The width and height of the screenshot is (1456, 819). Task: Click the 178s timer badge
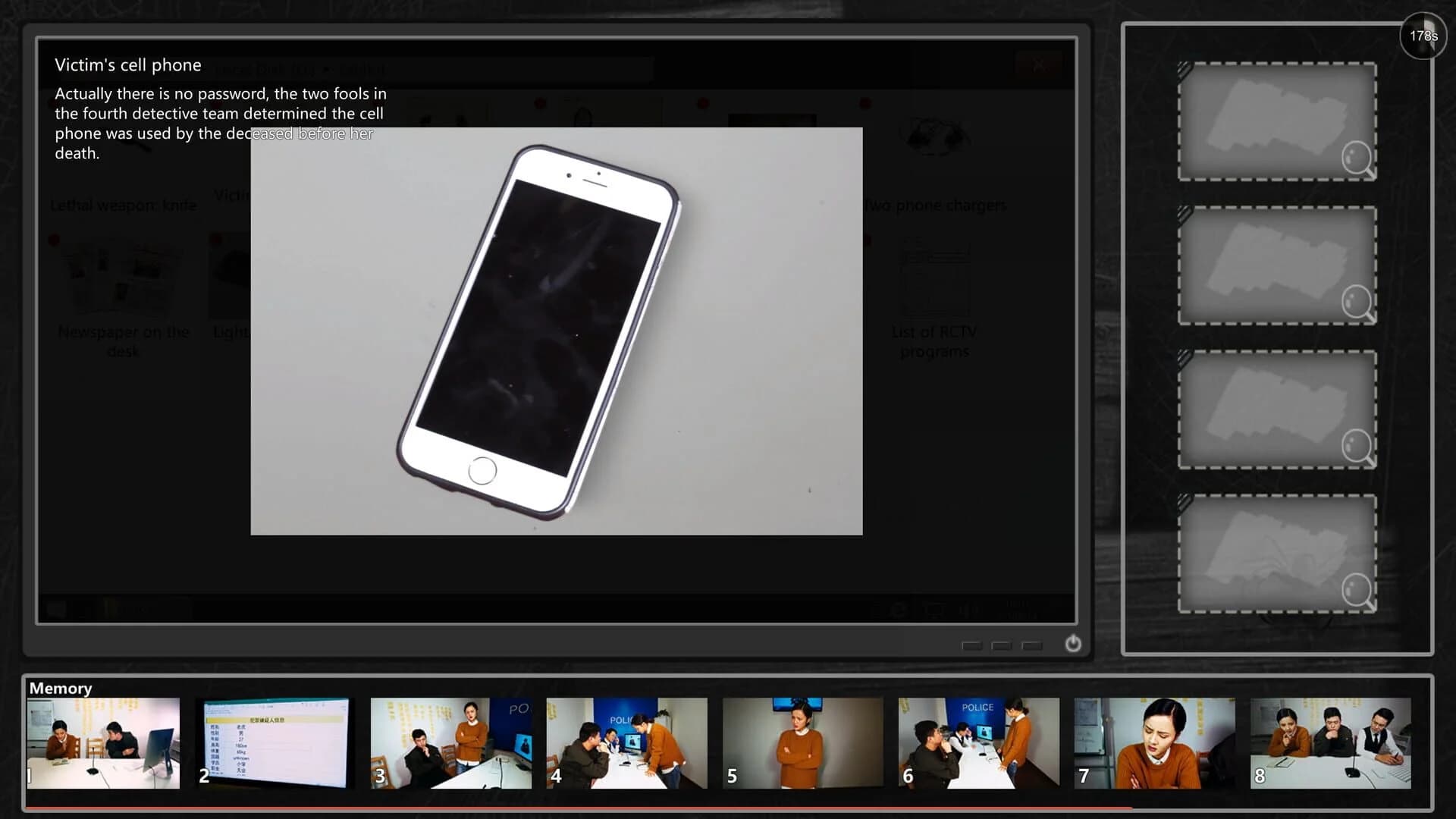click(x=1423, y=35)
